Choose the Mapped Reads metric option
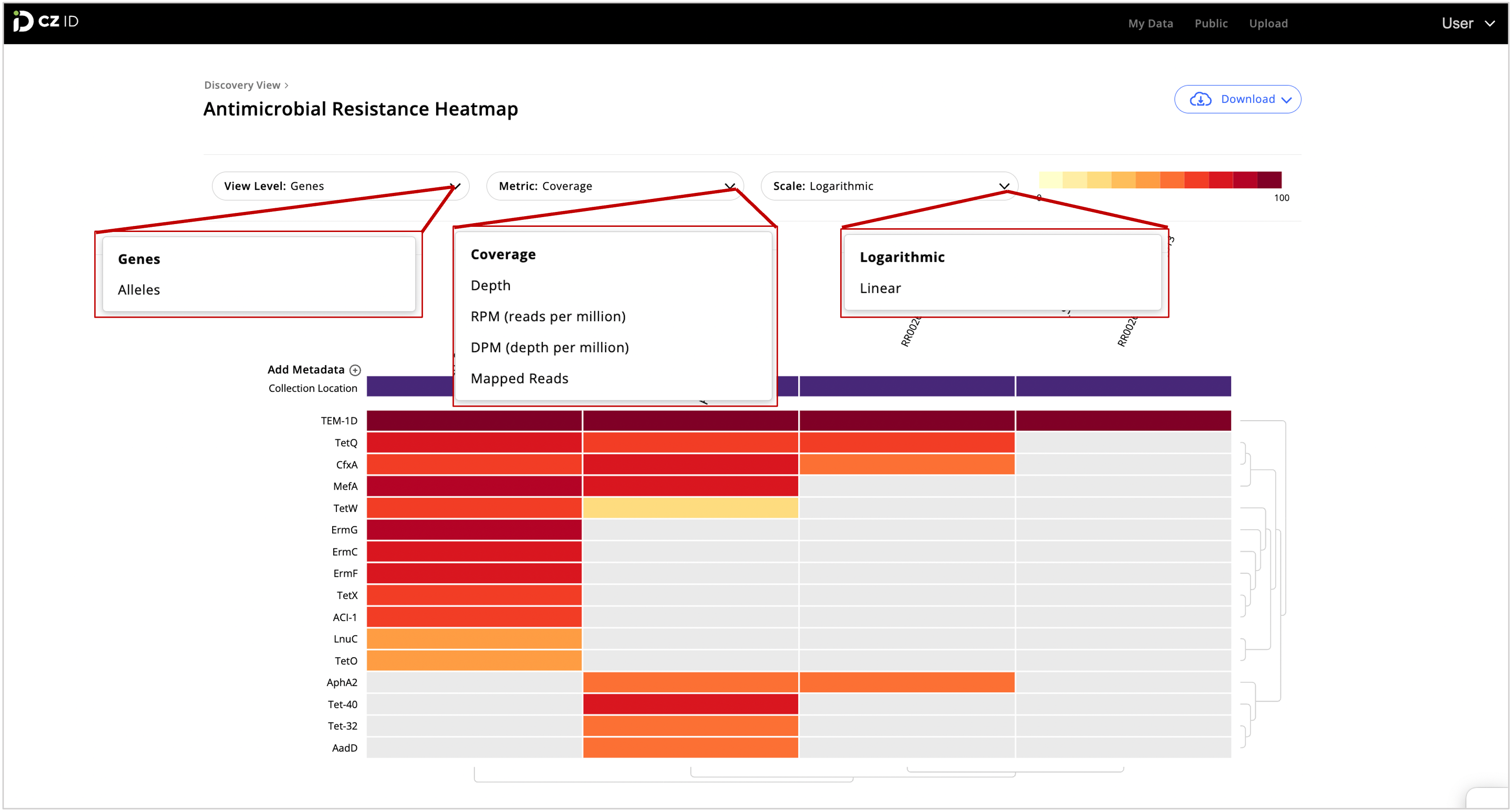1512x811 pixels. [520, 379]
